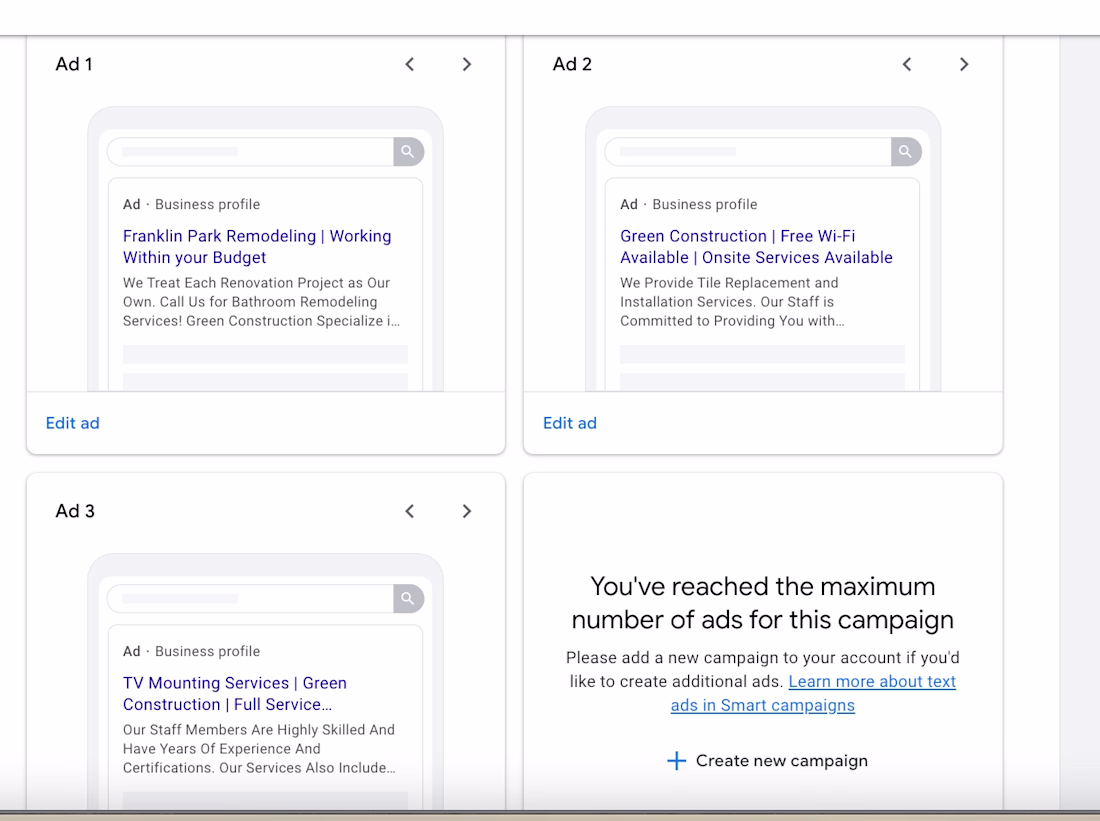This screenshot has height=821, width=1100.
Task: Click 'We Provide Tile Replacement' description
Action: click(x=732, y=302)
